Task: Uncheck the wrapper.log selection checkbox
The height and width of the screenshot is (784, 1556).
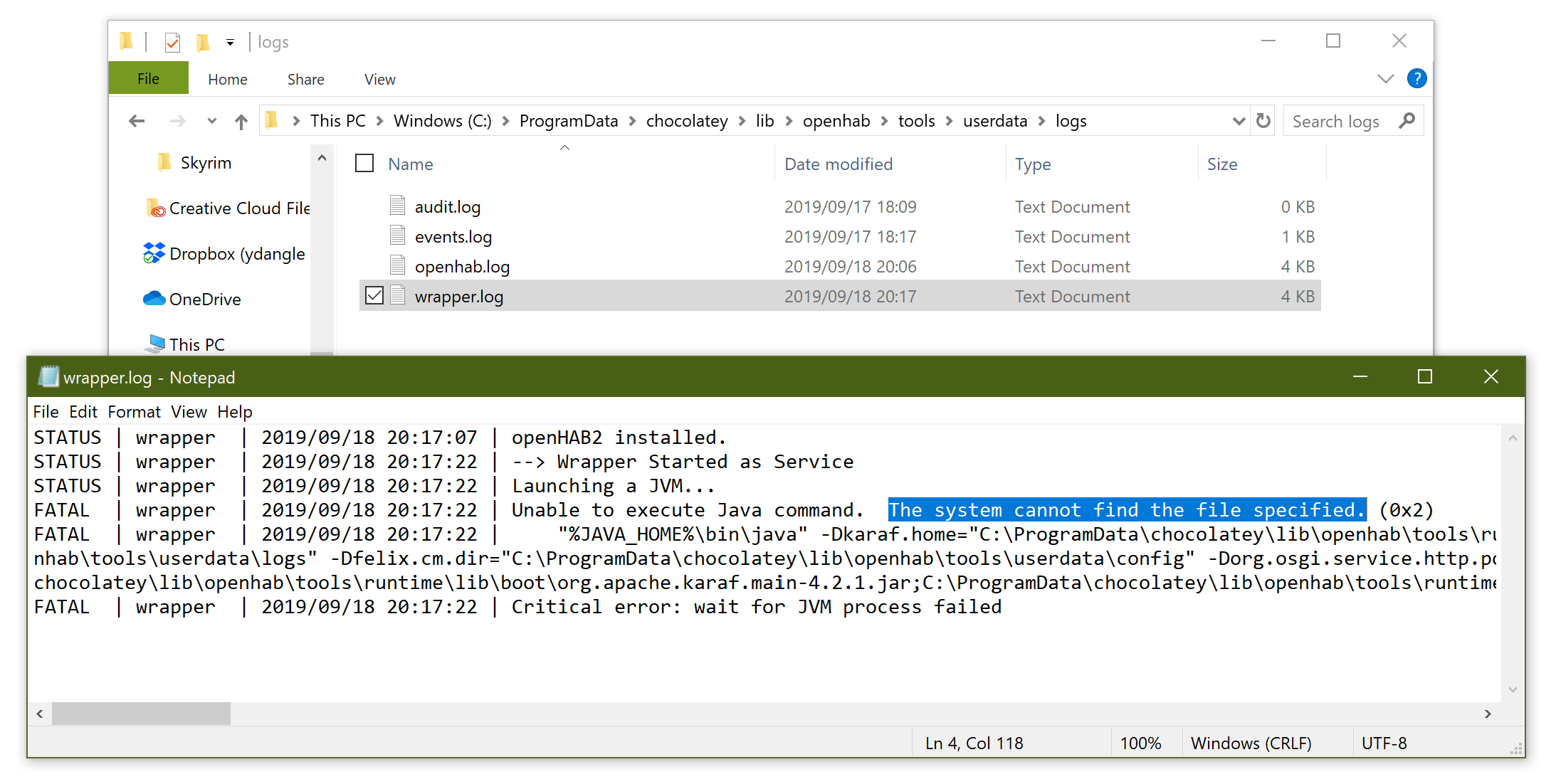Action: [374, 295]
